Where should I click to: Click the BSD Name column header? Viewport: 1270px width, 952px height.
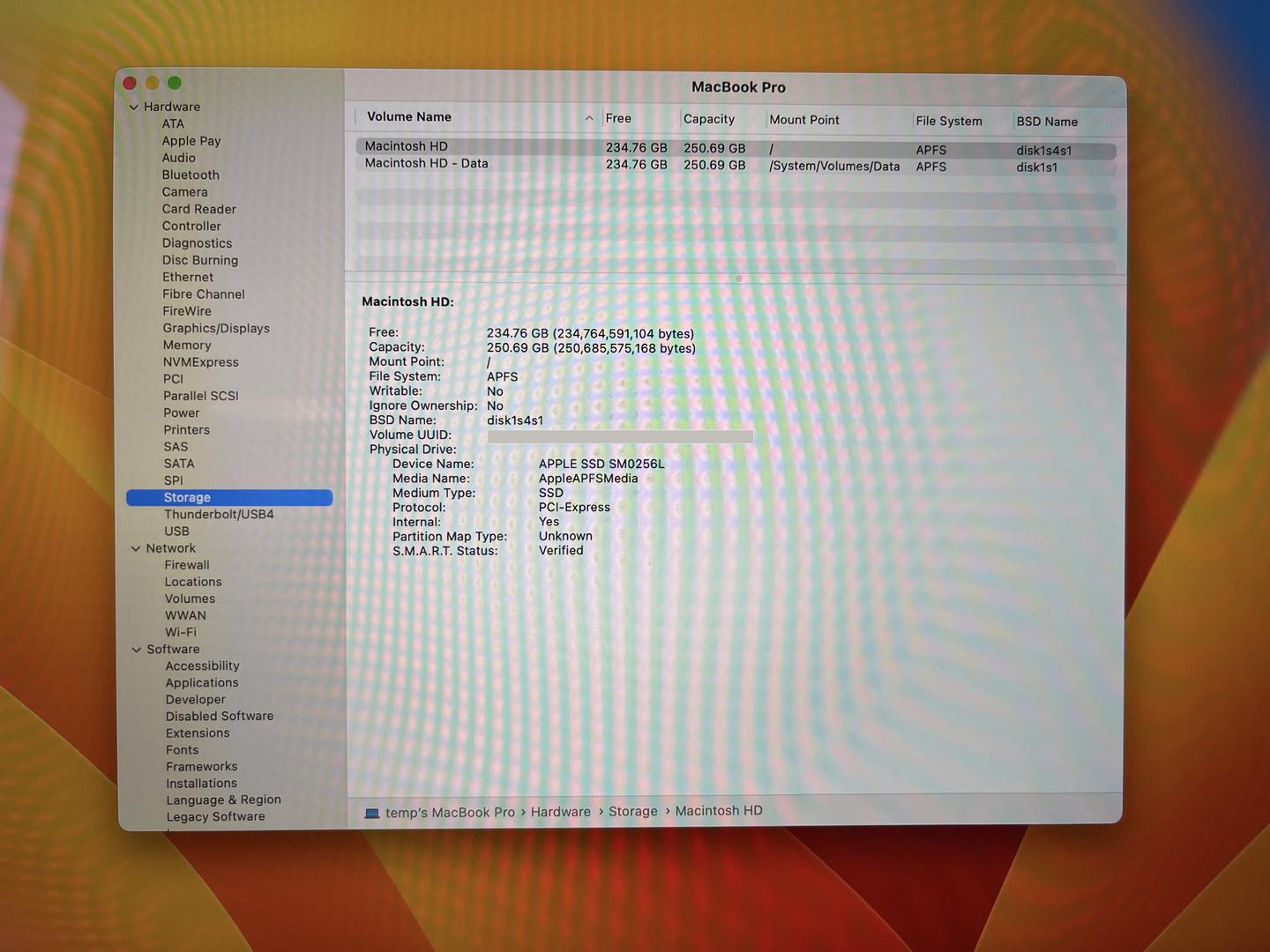click(x=1047, y=122)
